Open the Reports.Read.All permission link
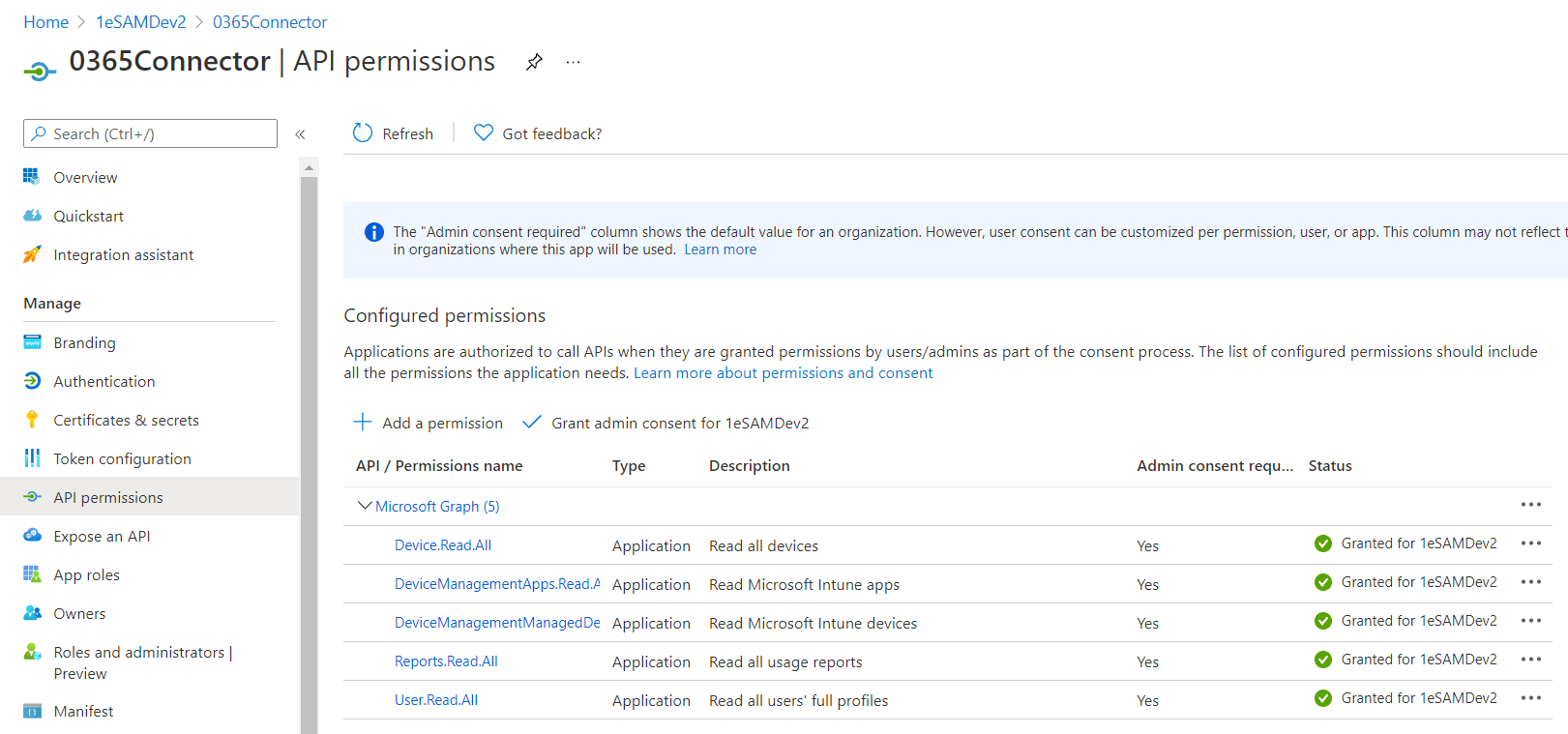The height and width of the screenshot is (734, 1568). coord(446,661)
